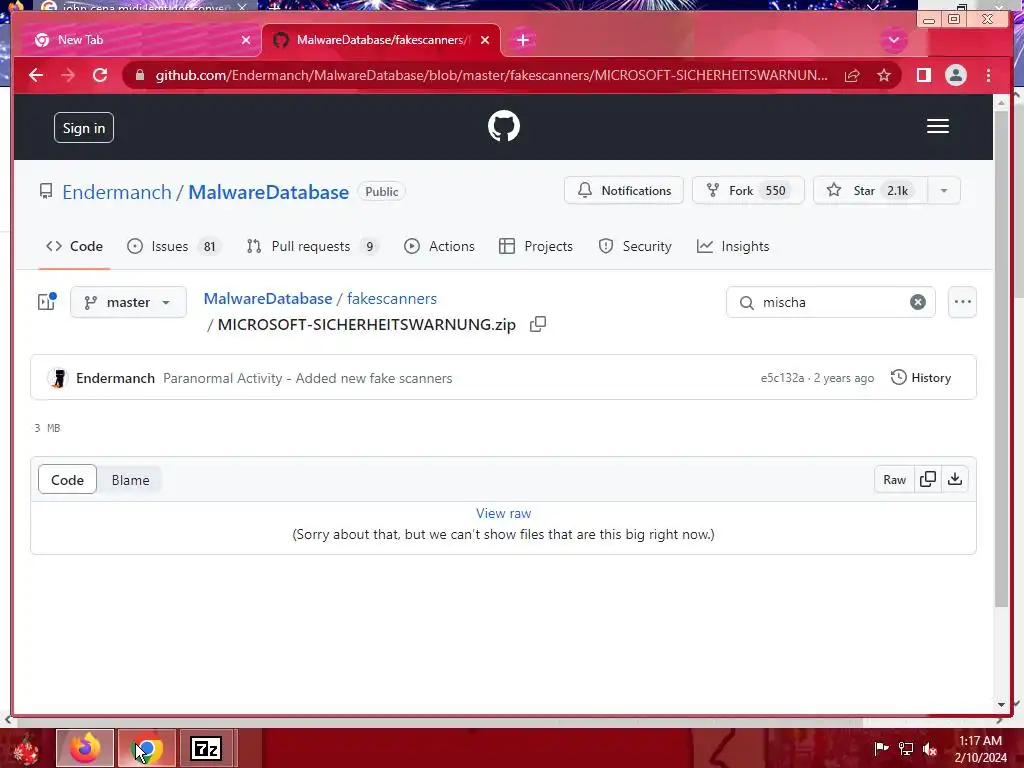
Task: Fork the repository
Action: coord(748,191)
